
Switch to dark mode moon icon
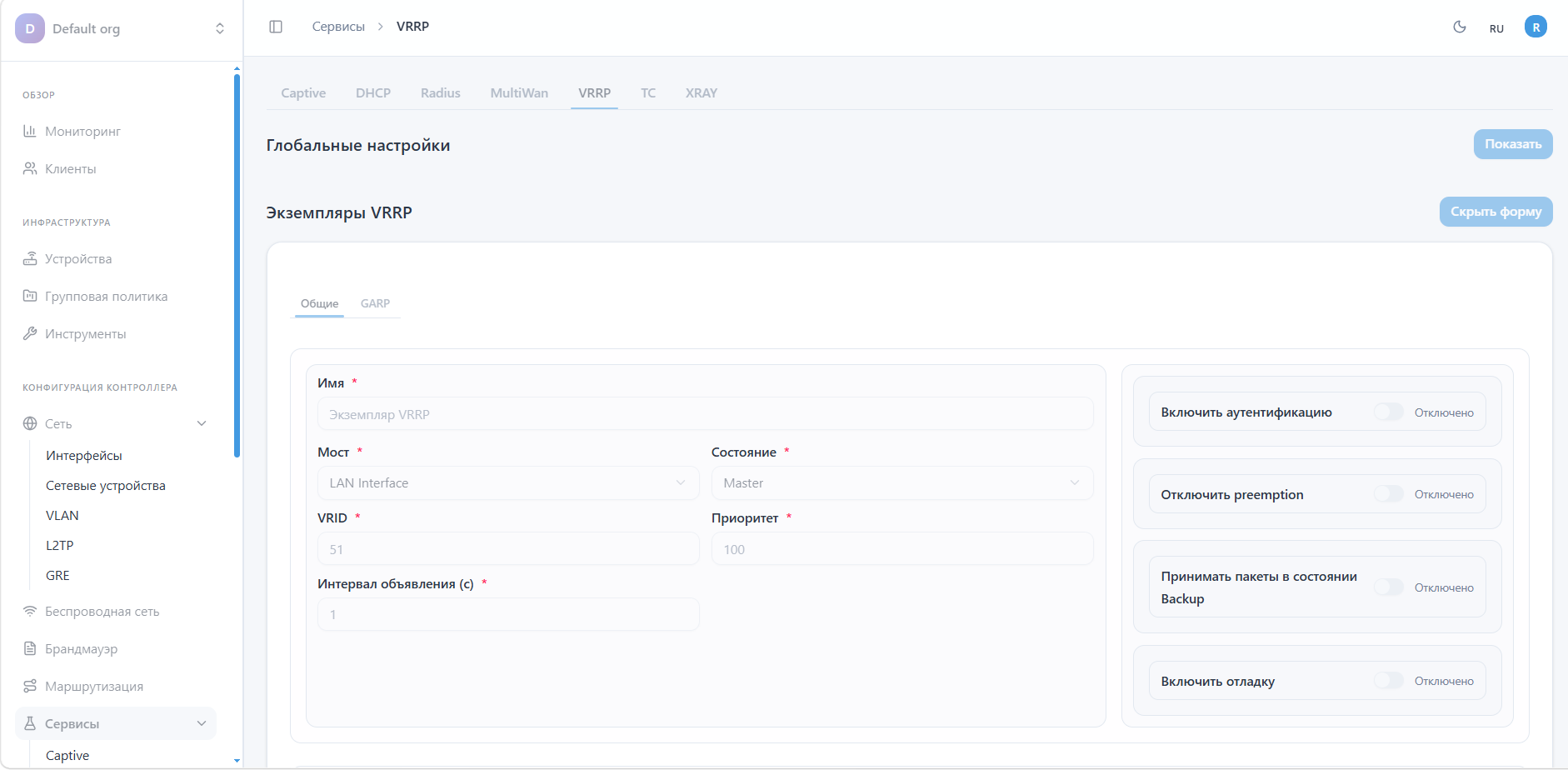coord(1459,27)
